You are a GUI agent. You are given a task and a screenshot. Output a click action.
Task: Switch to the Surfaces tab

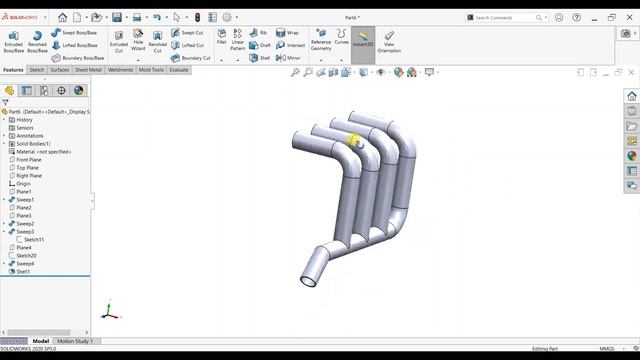(x=60, y=70)
